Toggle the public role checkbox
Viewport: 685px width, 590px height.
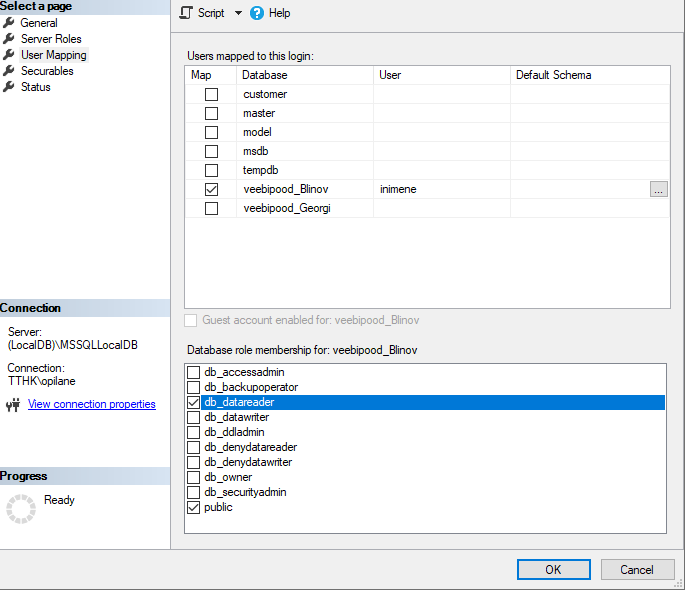coord(194,507)
